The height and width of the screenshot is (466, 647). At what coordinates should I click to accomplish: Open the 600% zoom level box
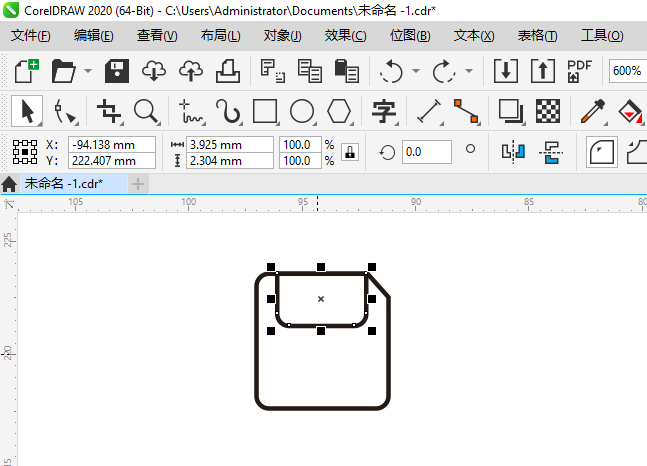click(x=627, y=71)
